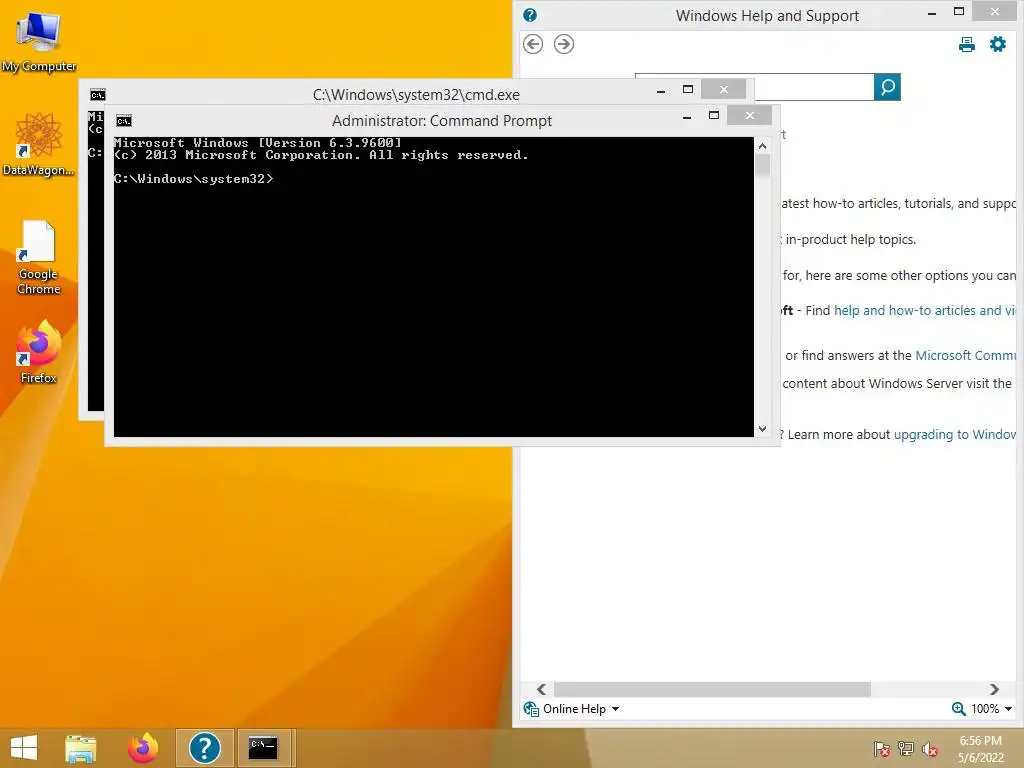Click the Help search magnifier button

pyautogui.click(x=888, y=87)
